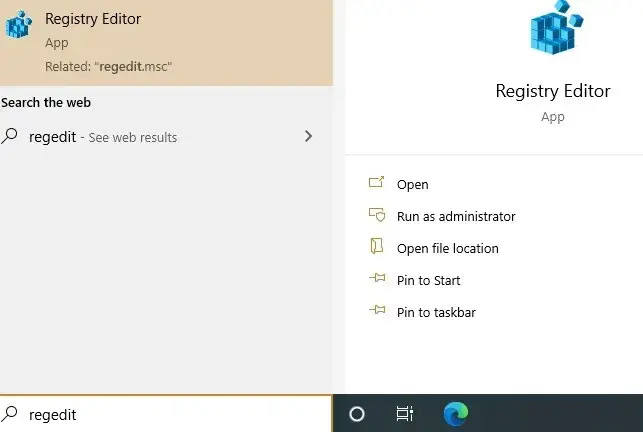643x432 pixels.
Task: Click the Open action icon
Action: [377, 184]
